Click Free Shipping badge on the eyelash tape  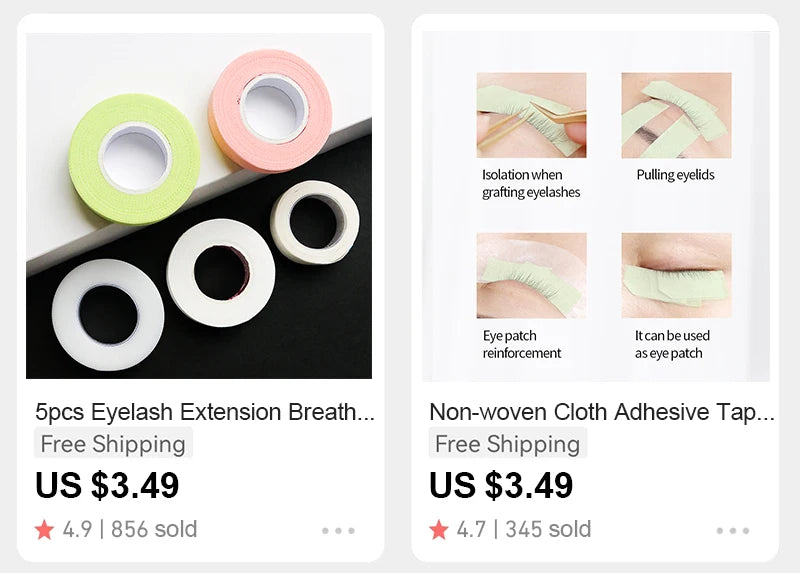(113, 444)
